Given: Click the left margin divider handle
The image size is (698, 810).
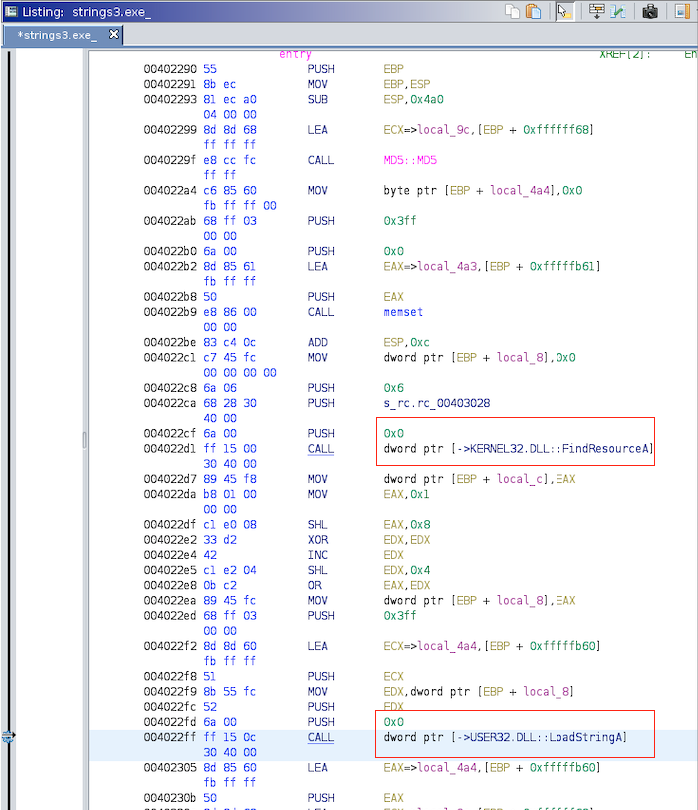Looking at the screenshot, I should point(85,440).
